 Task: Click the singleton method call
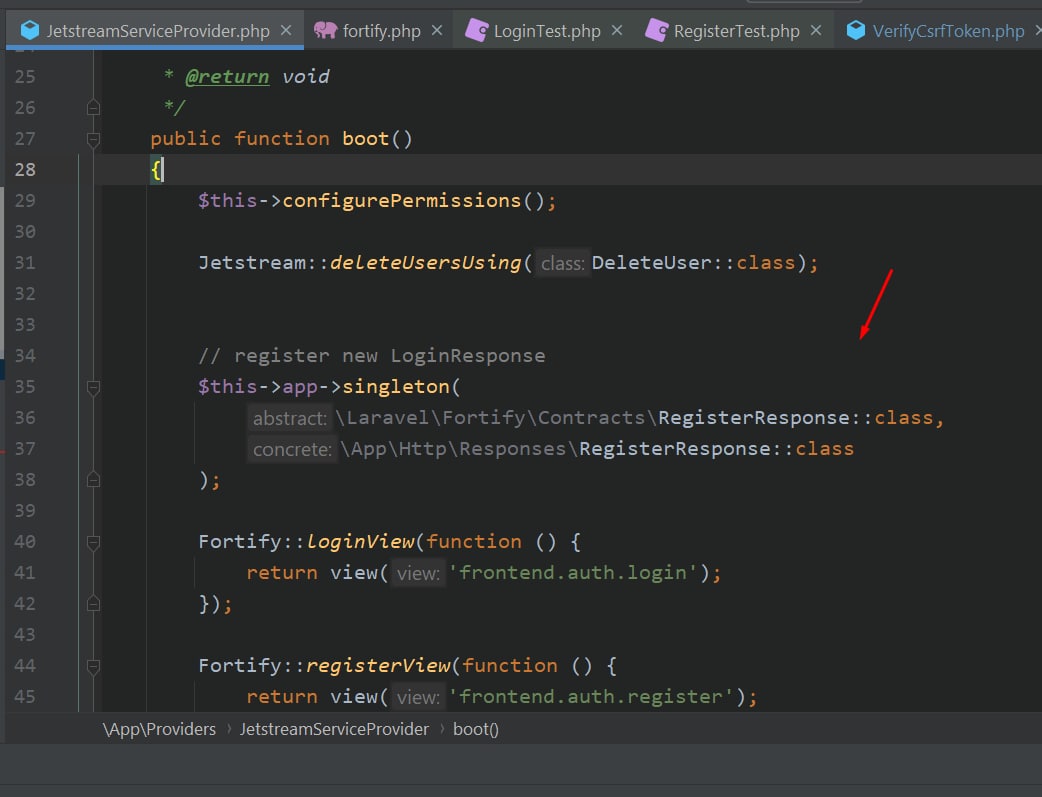(395, 387)
